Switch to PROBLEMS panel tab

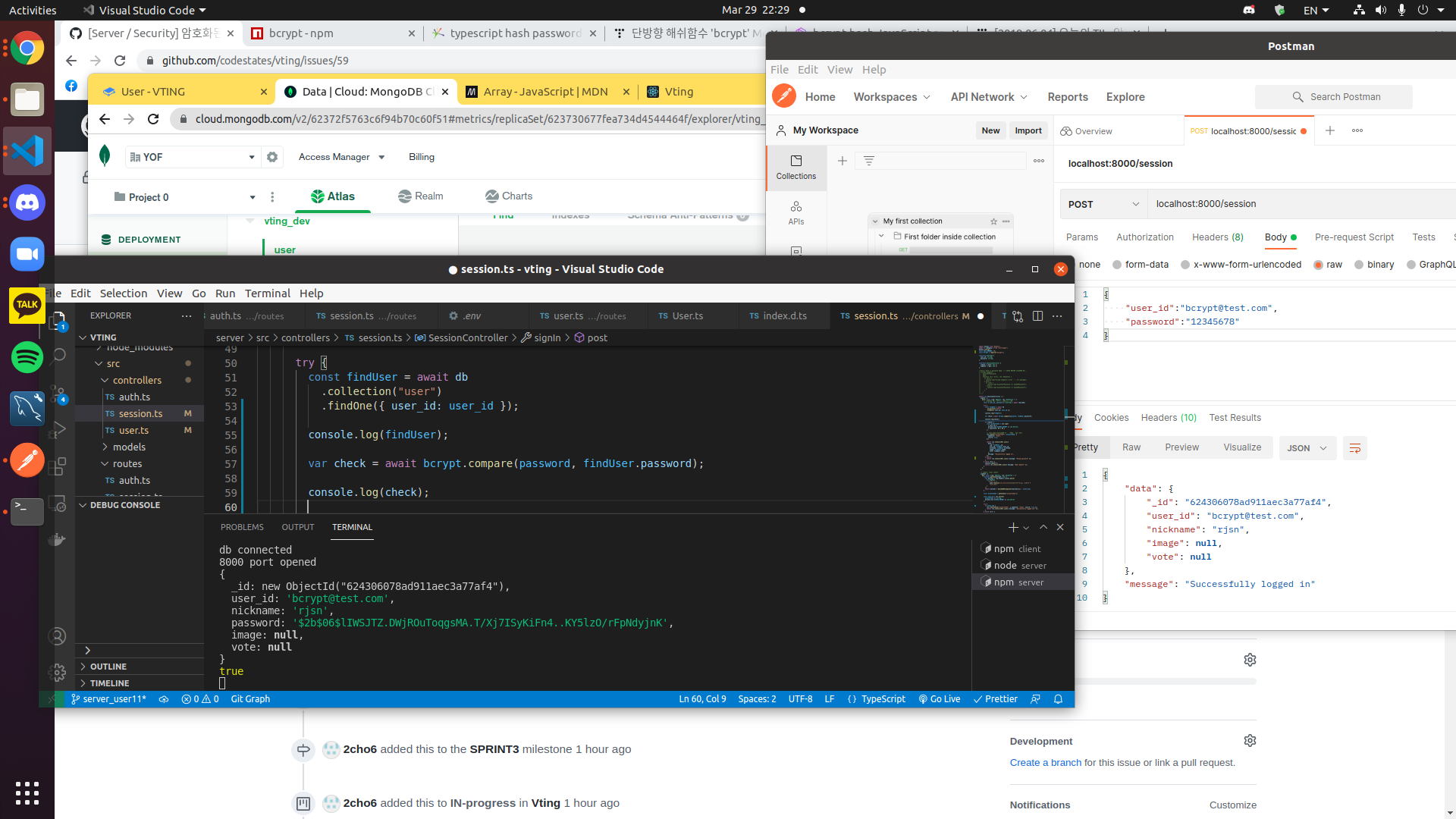(242, 527)
